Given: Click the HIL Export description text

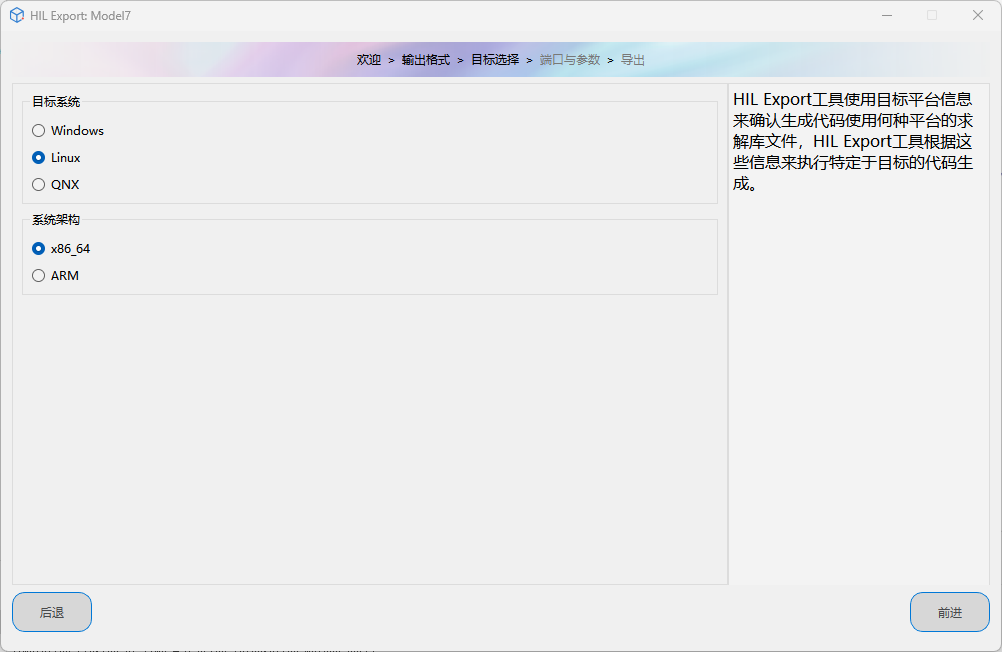Looking at the screenshot, I should [853, 141].
